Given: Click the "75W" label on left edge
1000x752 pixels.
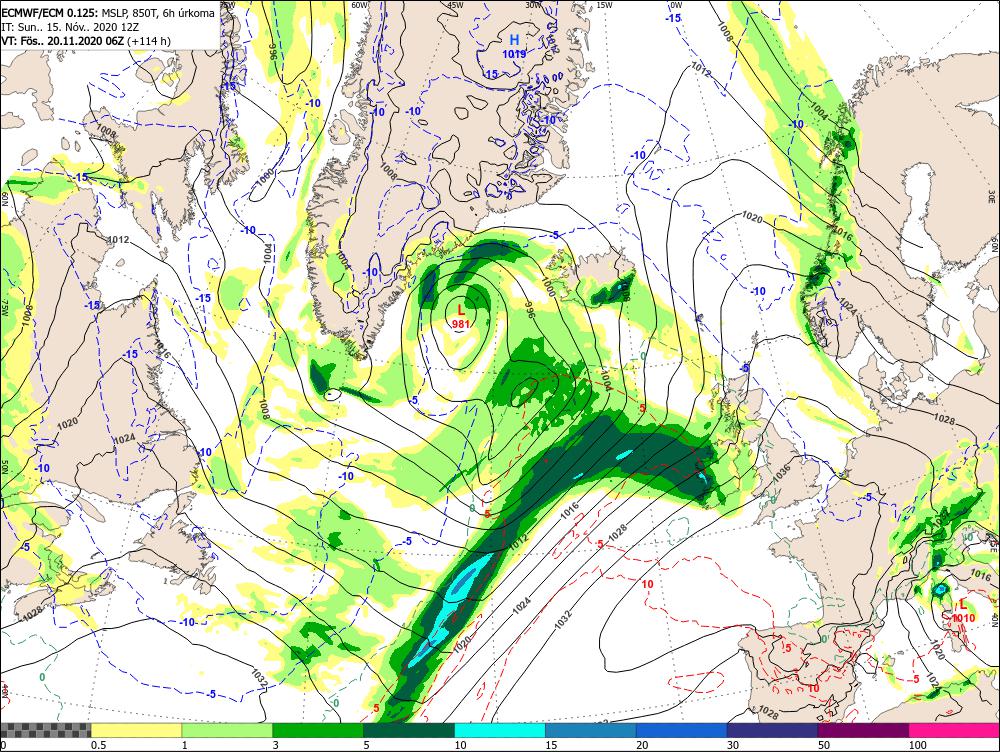Looking at the screenshot, I should [4, 308].
